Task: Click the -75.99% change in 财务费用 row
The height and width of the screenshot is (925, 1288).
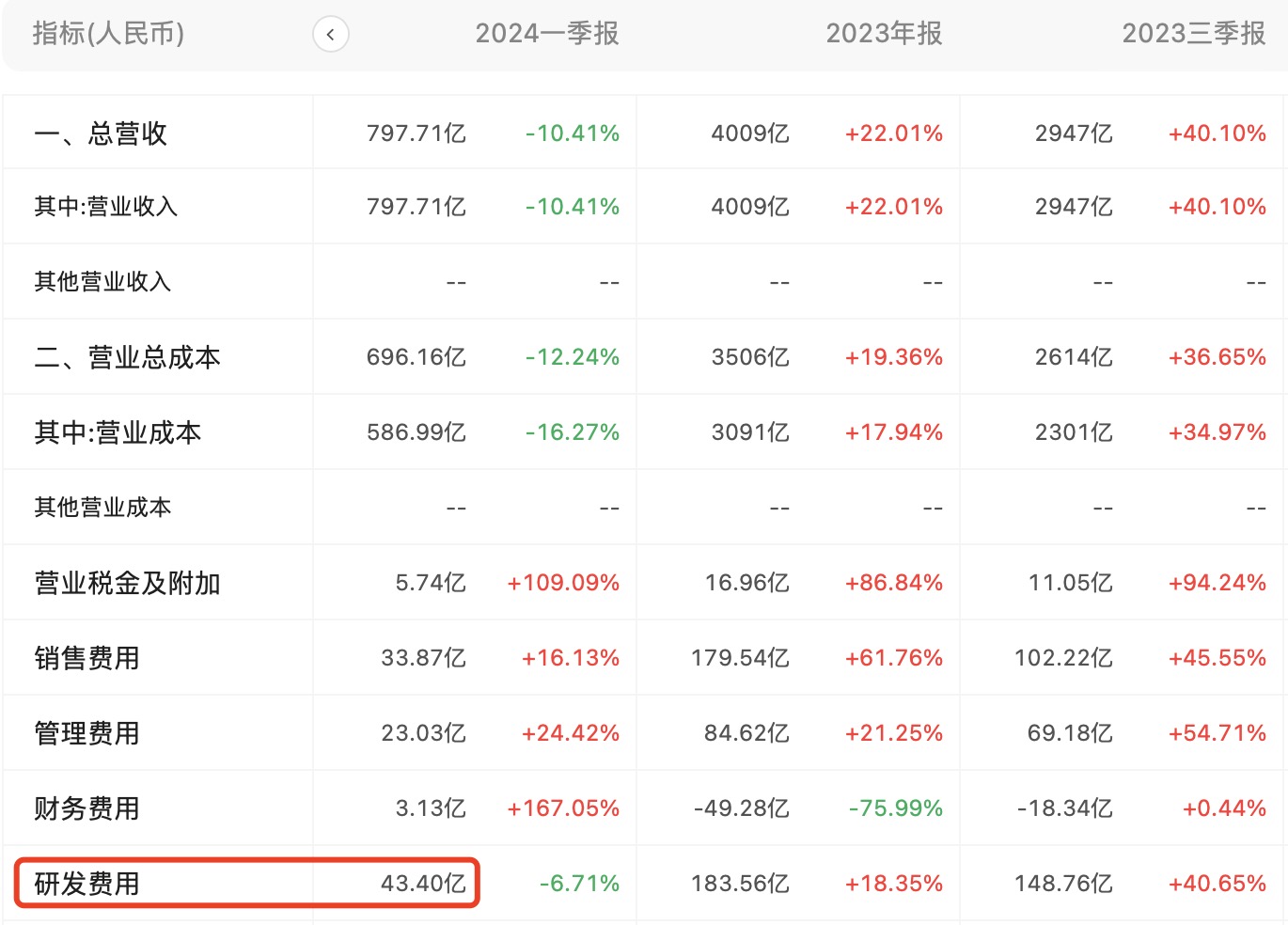Action: [x=895, y=808]
